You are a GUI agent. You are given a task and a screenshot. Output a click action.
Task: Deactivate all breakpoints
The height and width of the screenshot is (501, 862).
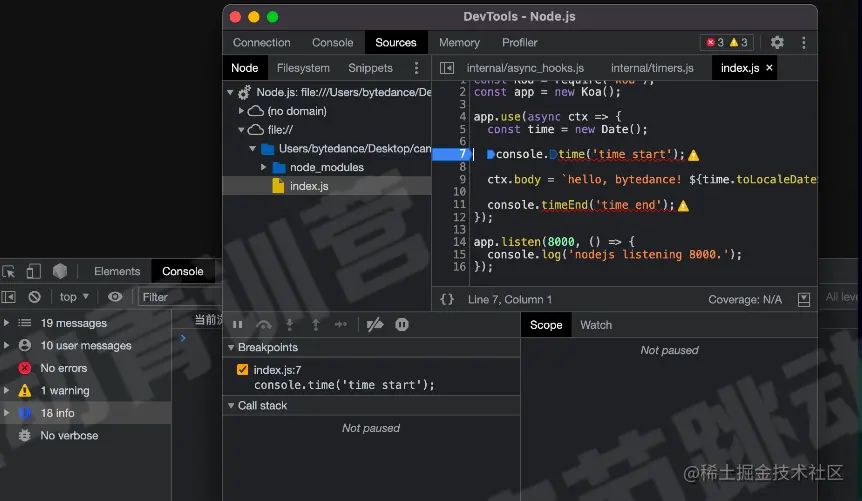coord(375,324)
